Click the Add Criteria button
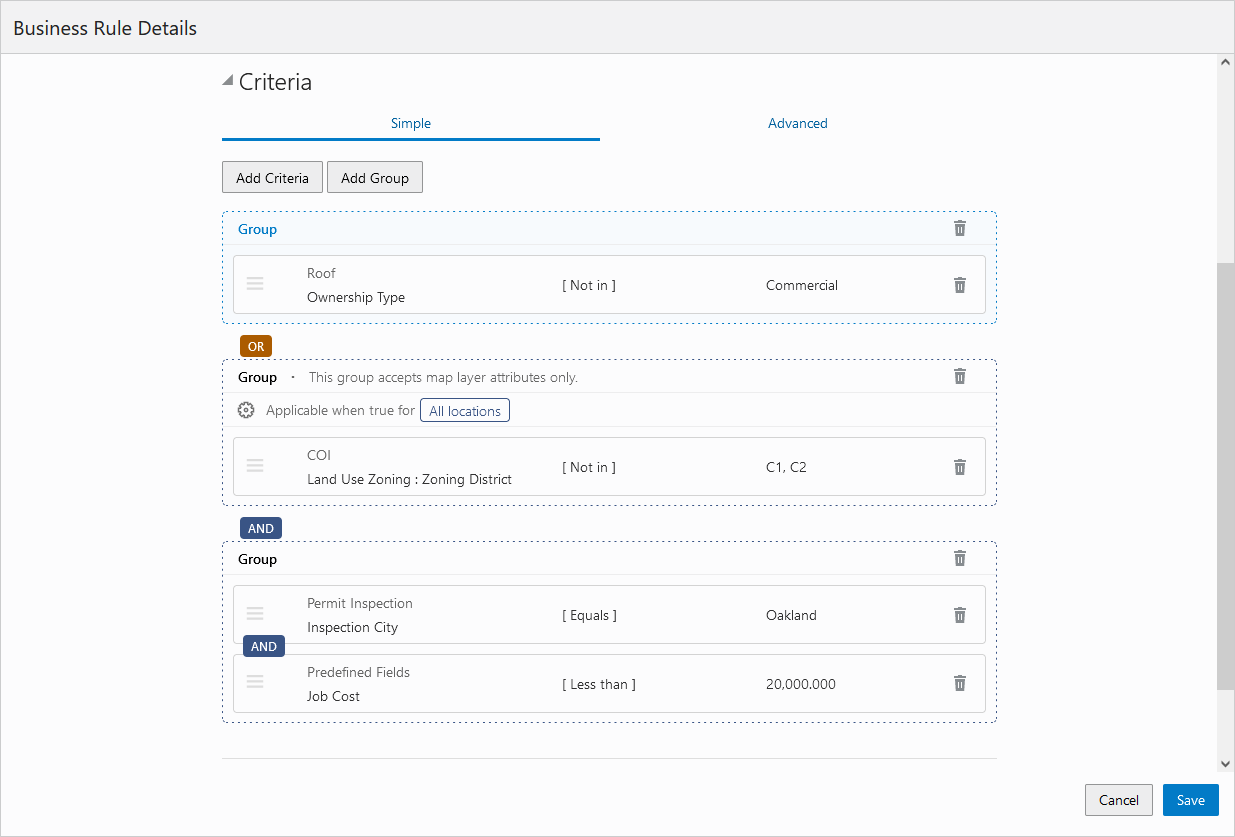Viewport: 1235px width, 837px height. pyautogui.click(x=272, y=178)
